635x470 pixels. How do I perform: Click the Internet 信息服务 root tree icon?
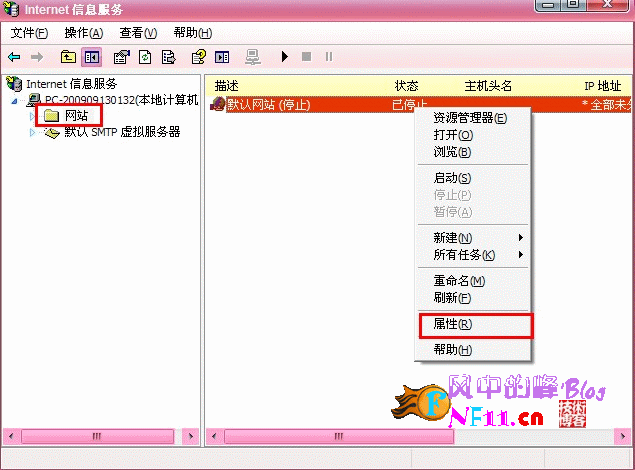15,84
